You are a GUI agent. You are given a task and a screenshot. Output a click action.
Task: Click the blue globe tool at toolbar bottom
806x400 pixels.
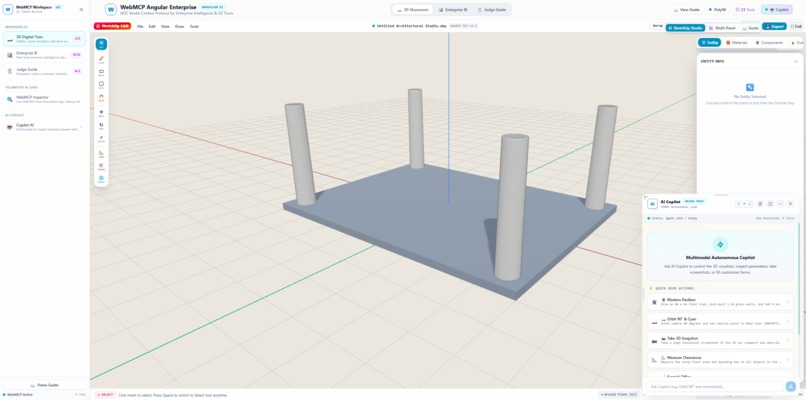coord(101,179)
